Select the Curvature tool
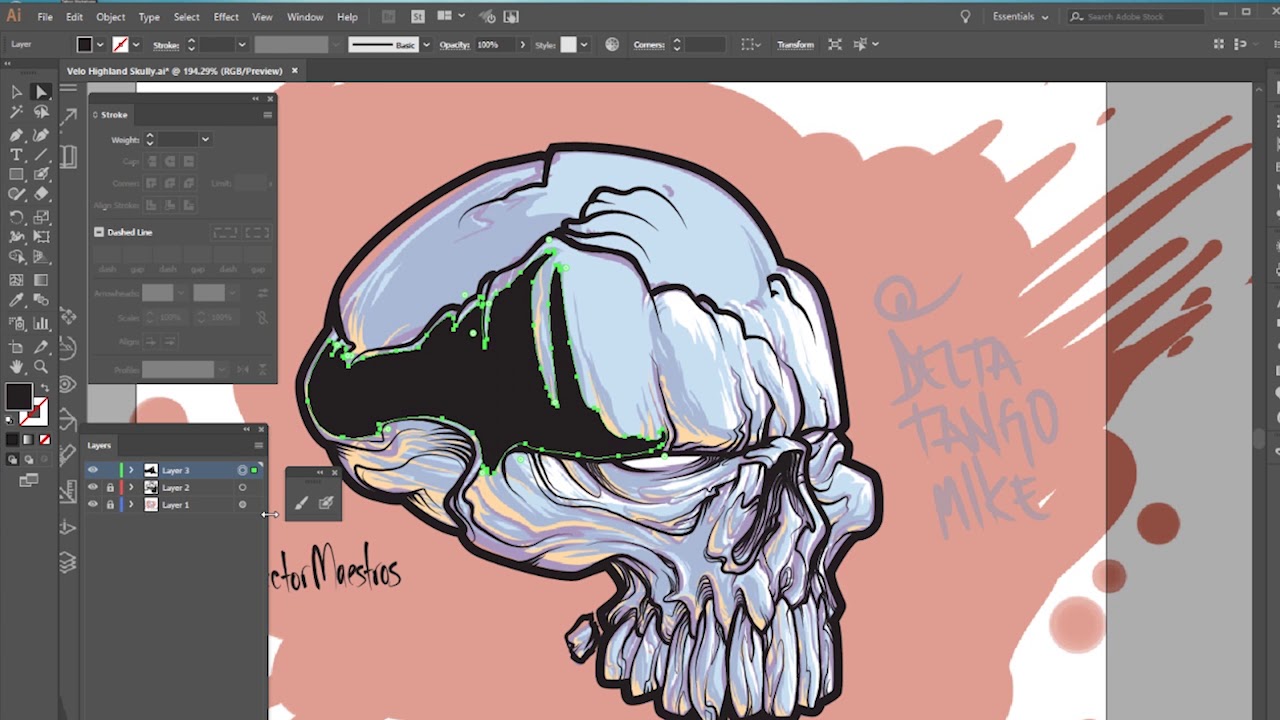The image size is (1280, 720). point(41,134)
